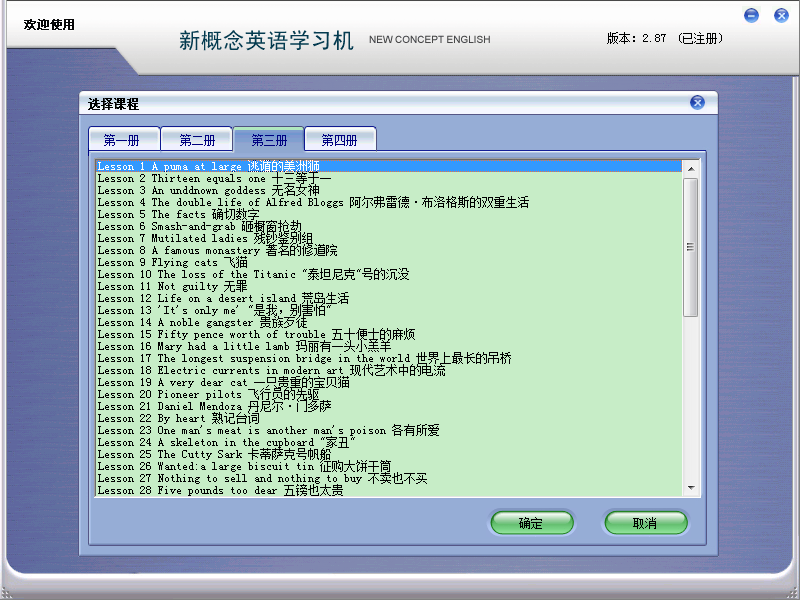Select Lesson 22 By heart
Image resolution: width=800 pixels, height=600 pixels.
coord(389,418)
